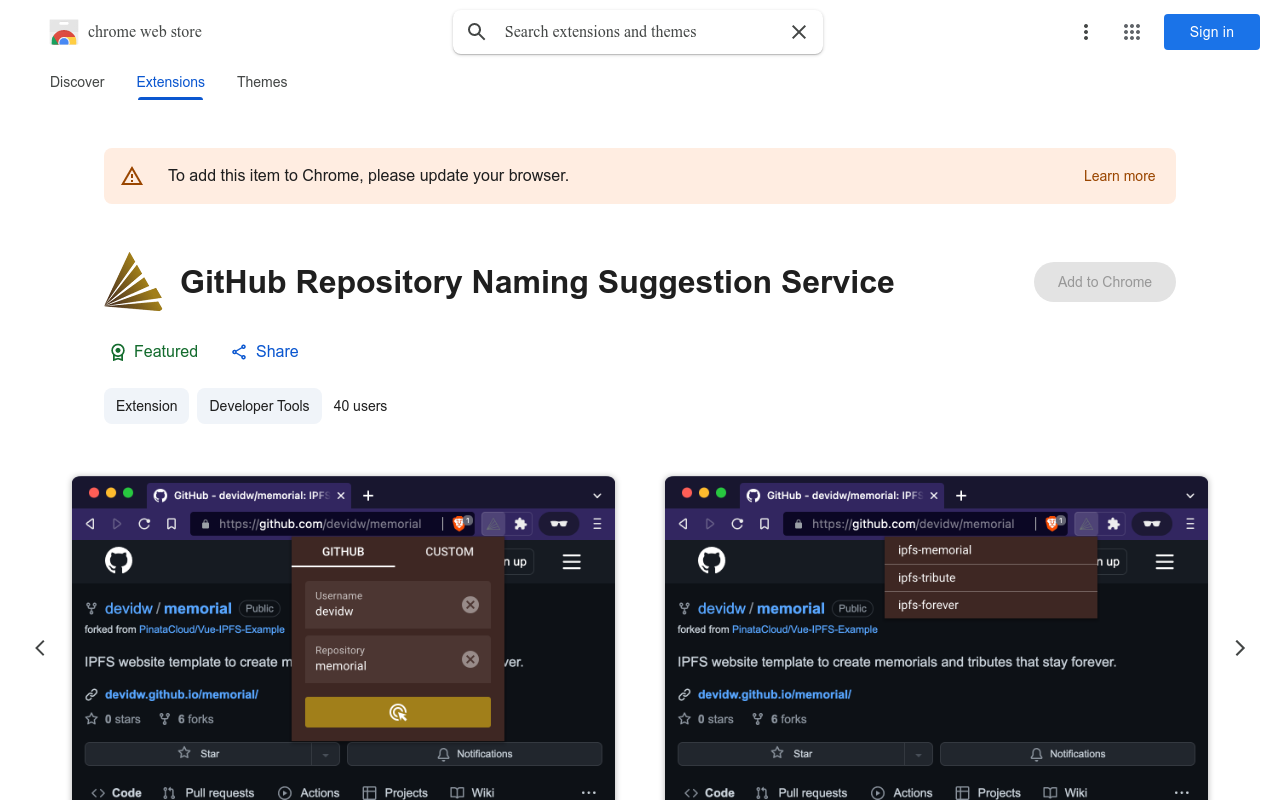
Task: Expand Star dropdown arrow in second screenshot
Action: click(x=919, y=754)
